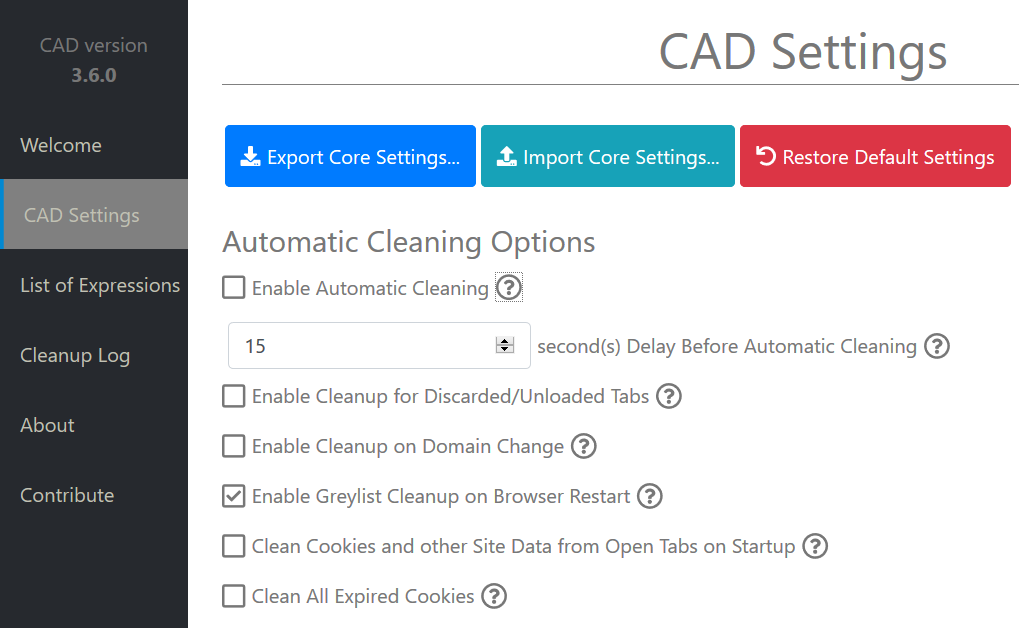Click the delay seconds input field
This screenshot has width=1019, height=628.
click(380, 345)
